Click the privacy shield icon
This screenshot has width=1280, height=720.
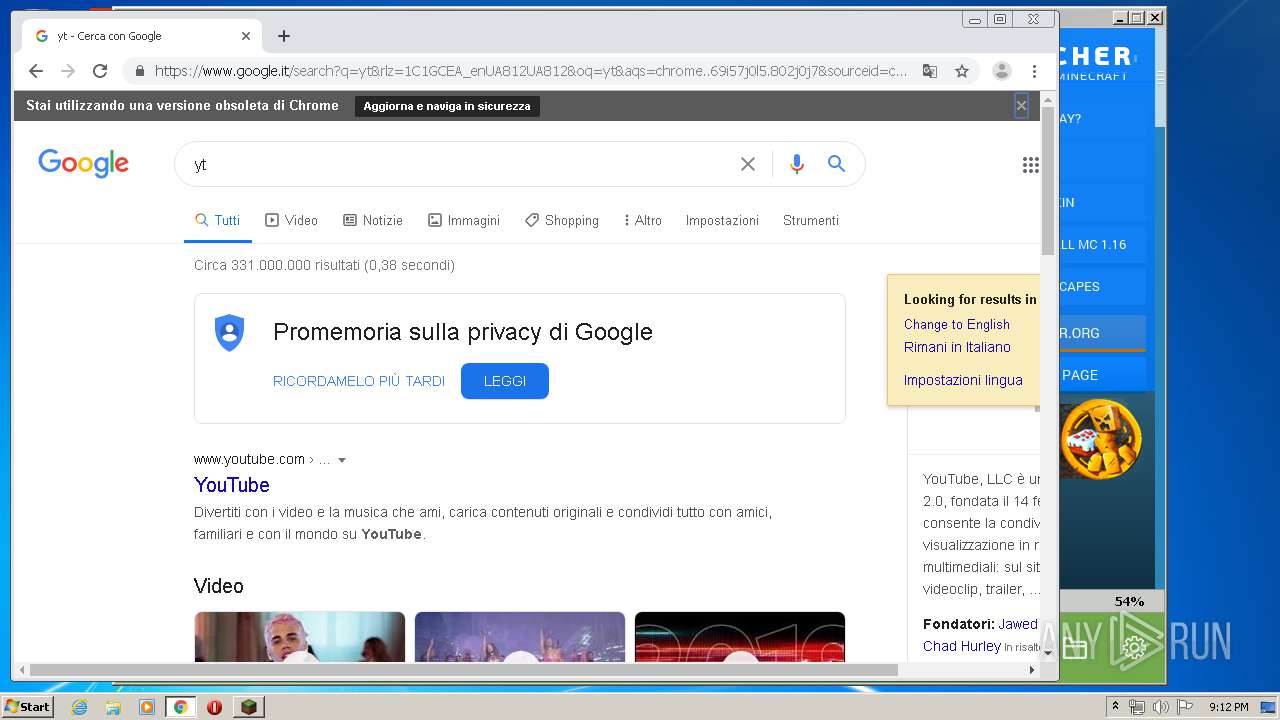230,332
